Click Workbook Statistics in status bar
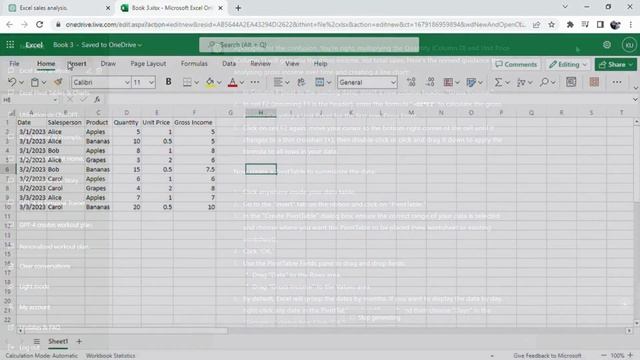 pyautogui.click(x=111, y=356)
